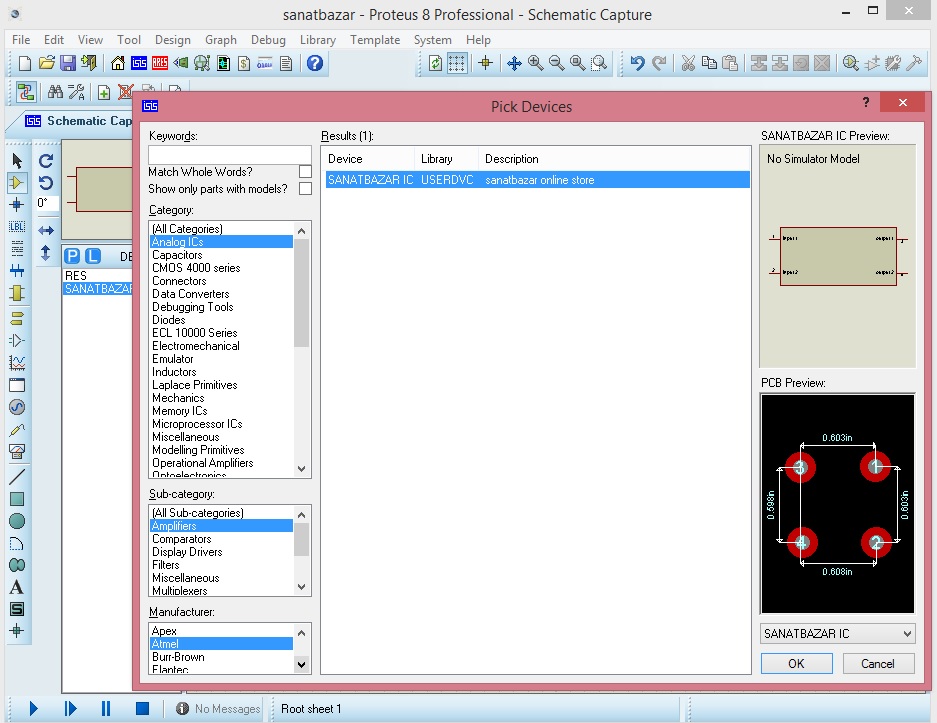
Task: Click the Undo arrow icon
Action: point(638,63)
